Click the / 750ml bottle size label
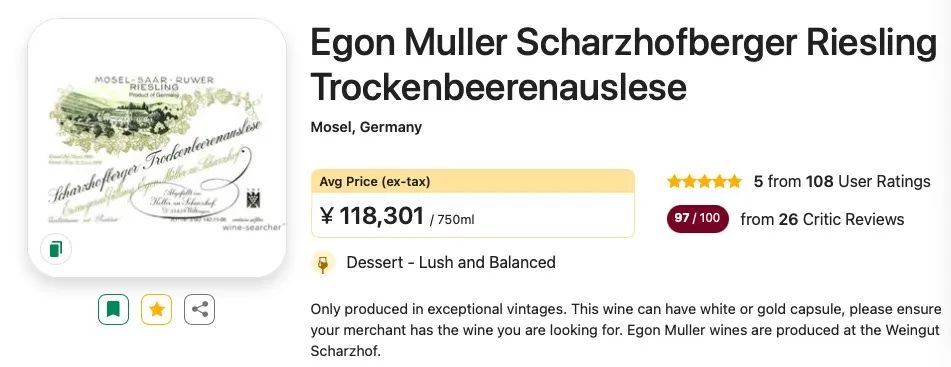 452,220
